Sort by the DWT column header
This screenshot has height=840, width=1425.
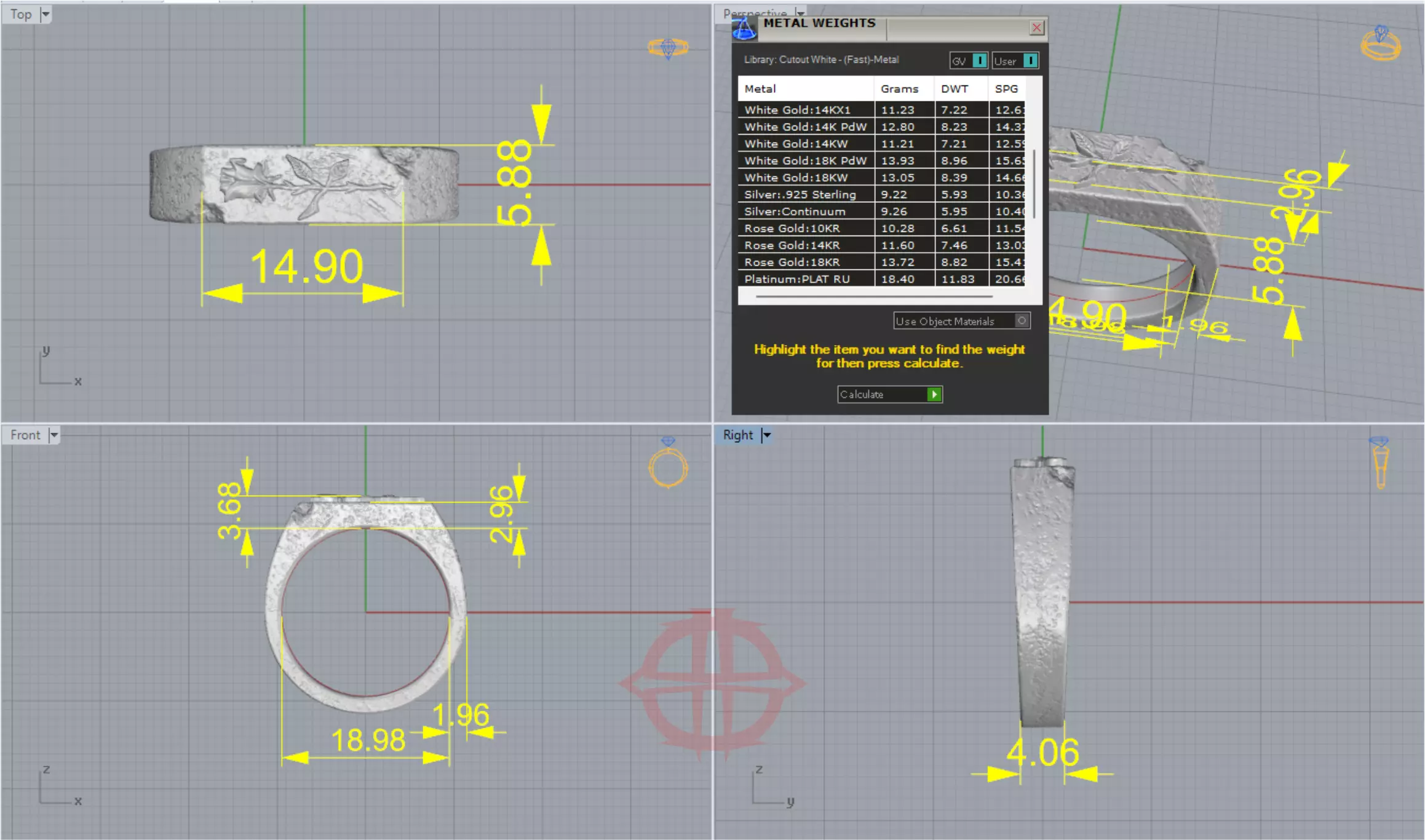[x=961, y=89]
